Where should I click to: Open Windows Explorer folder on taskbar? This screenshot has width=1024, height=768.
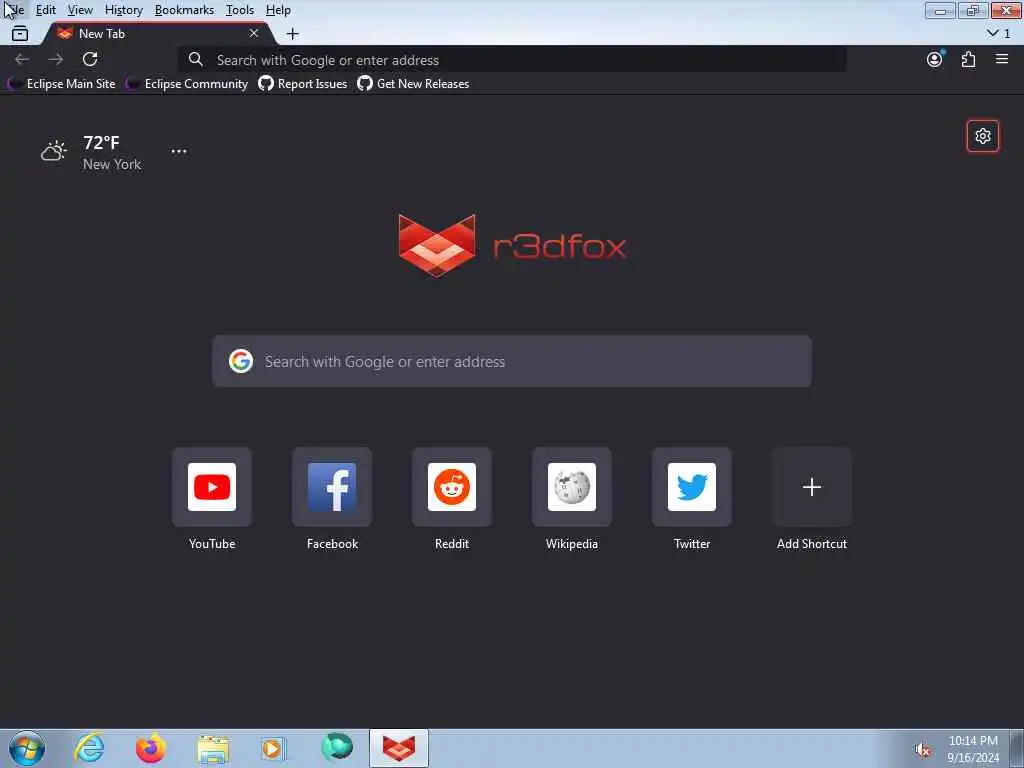click(x=213, y=748)
